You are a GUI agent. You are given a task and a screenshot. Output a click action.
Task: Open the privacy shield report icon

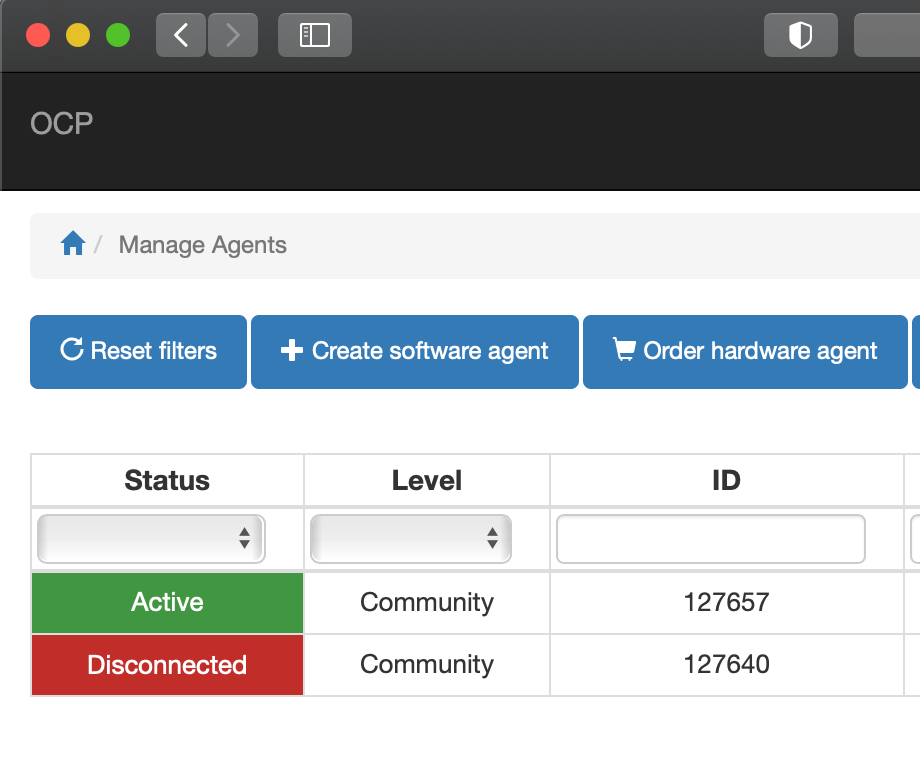[800, 35]
